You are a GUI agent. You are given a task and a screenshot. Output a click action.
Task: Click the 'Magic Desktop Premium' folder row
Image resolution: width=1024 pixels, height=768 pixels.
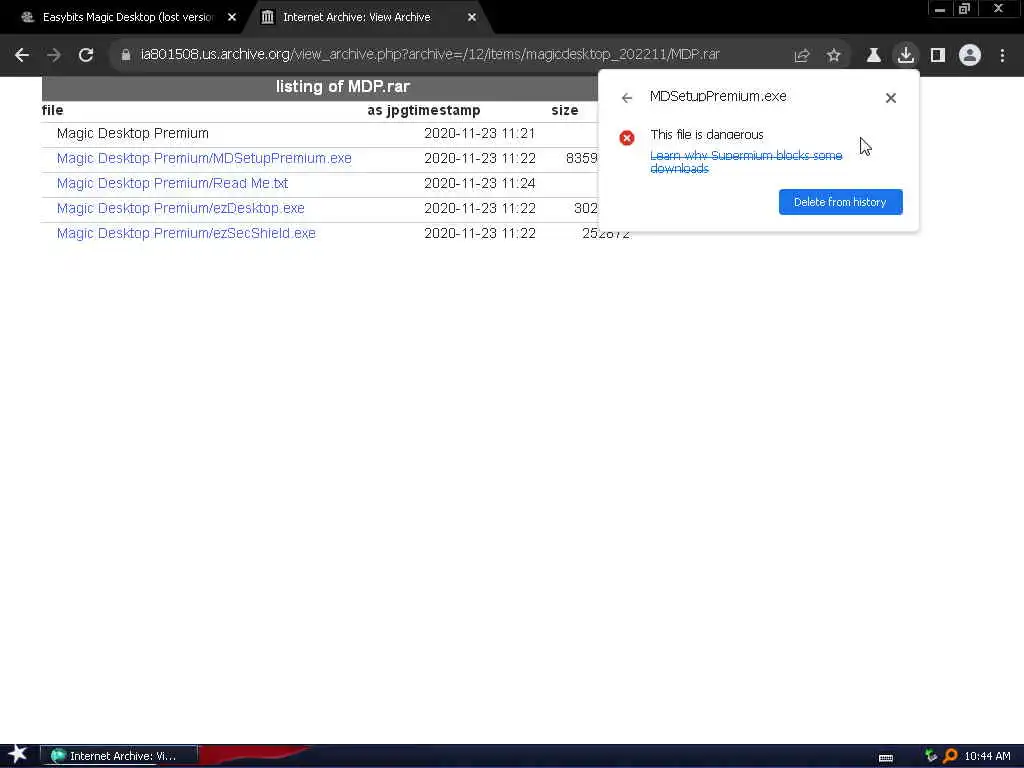pyautogui.click(x=133, y=133)
